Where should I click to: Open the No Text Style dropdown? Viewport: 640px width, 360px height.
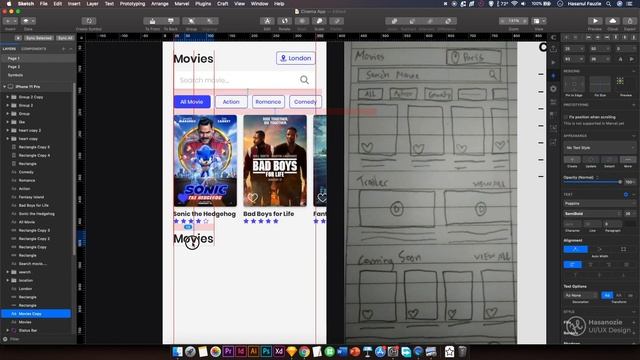click(x=599, y=147)
